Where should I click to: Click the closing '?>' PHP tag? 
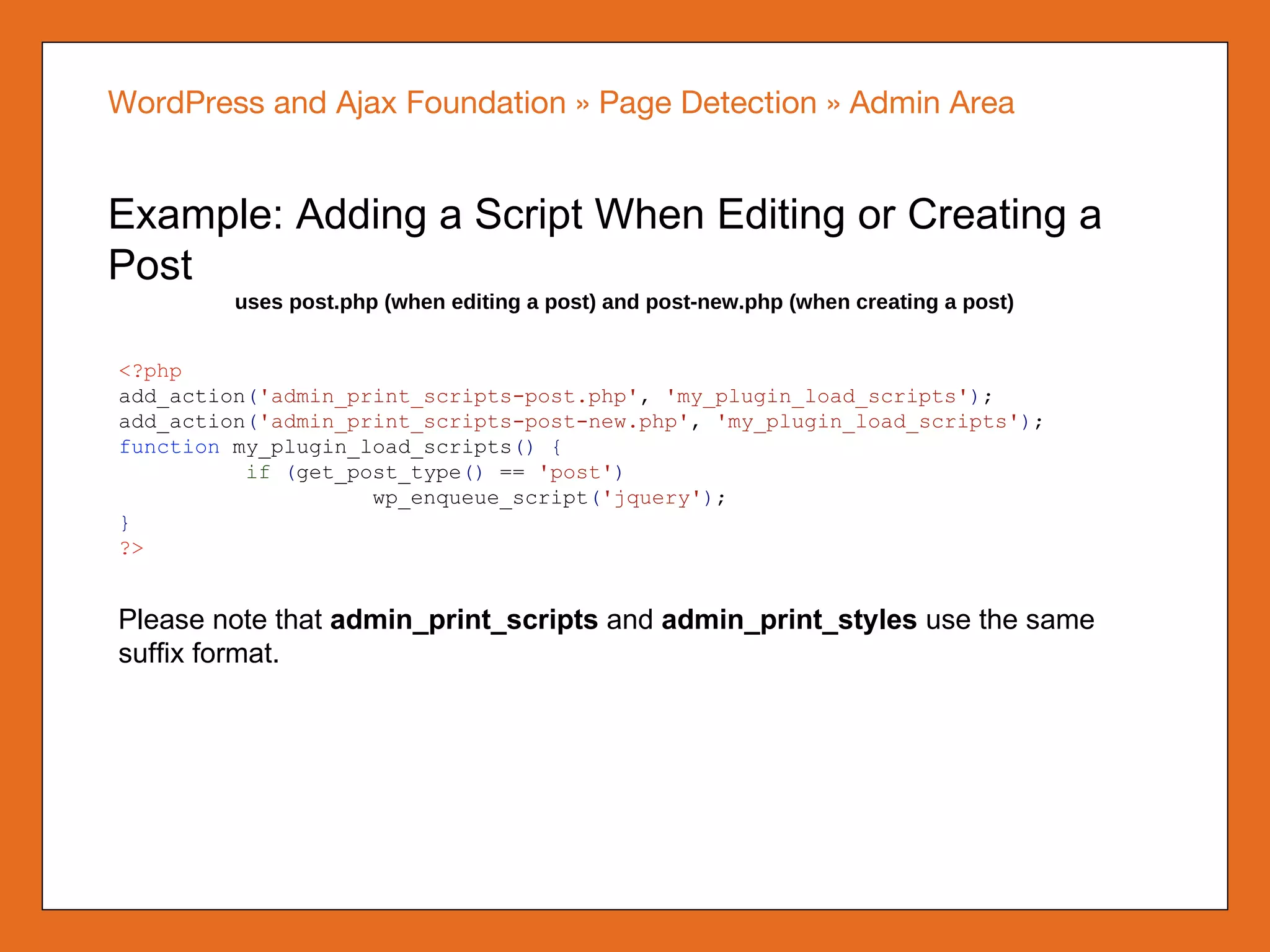click(x=131, y=549)
